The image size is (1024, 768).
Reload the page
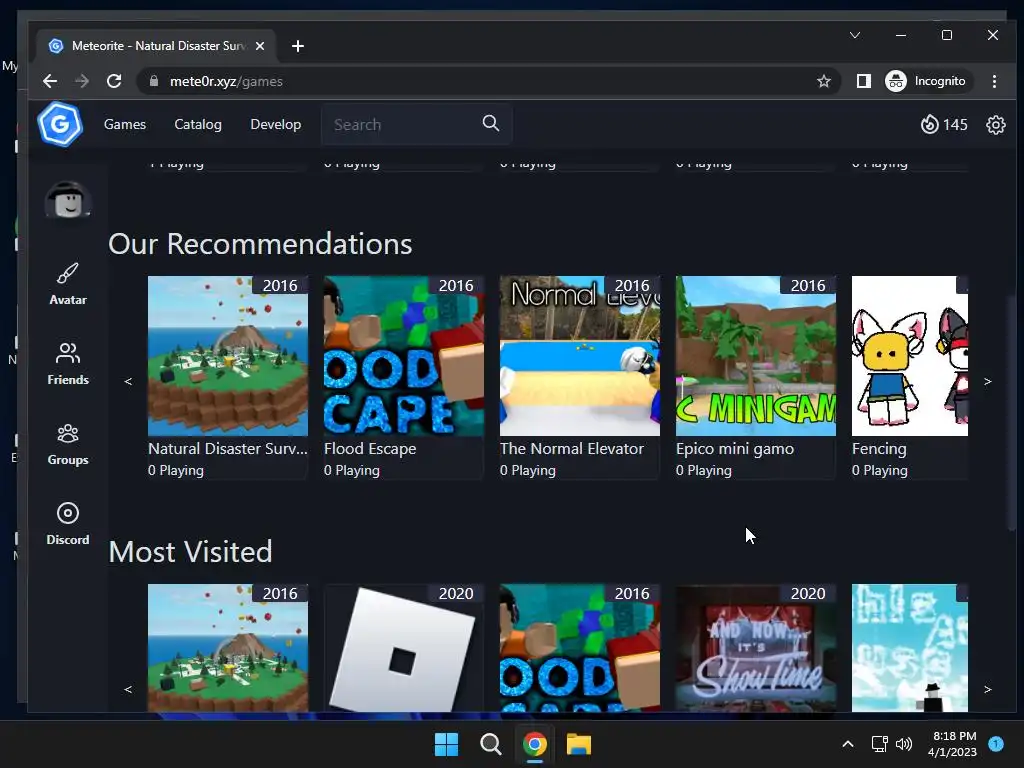coord(114,81)
